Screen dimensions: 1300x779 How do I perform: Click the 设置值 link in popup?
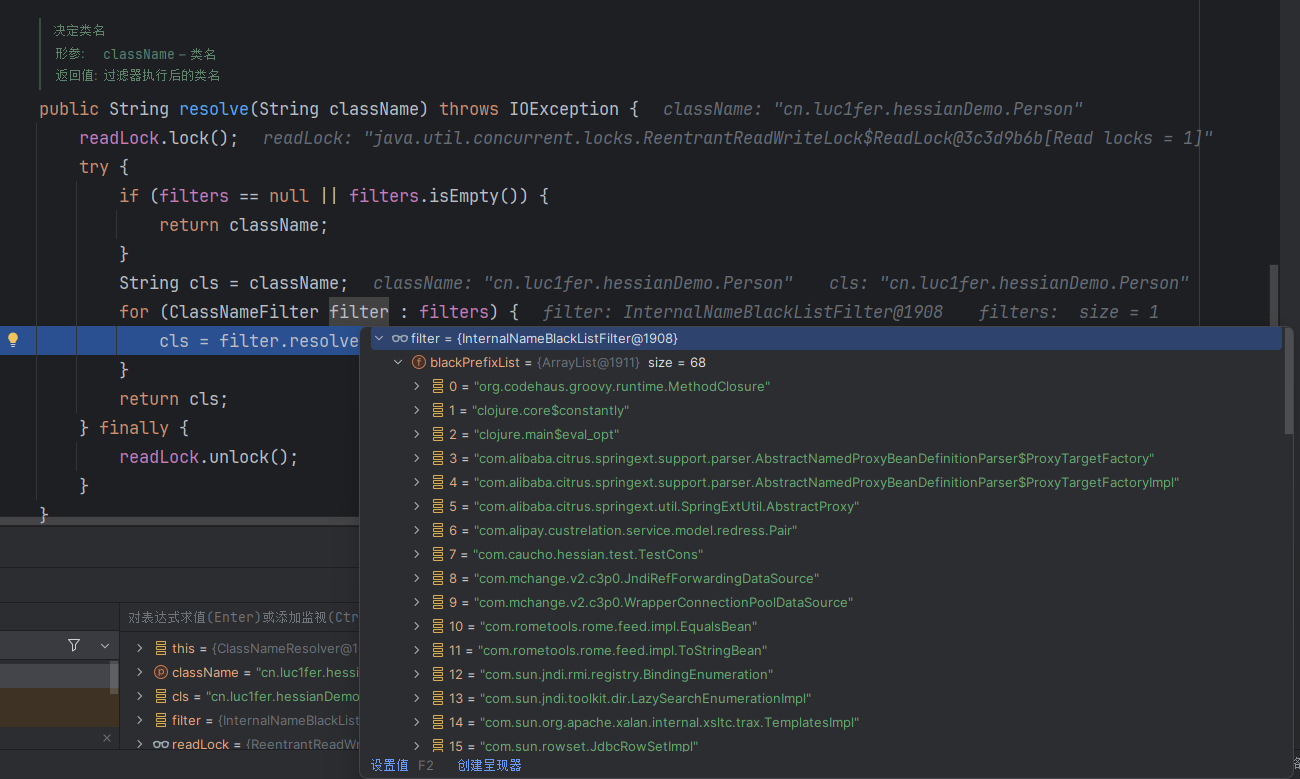tap(390, 765)
